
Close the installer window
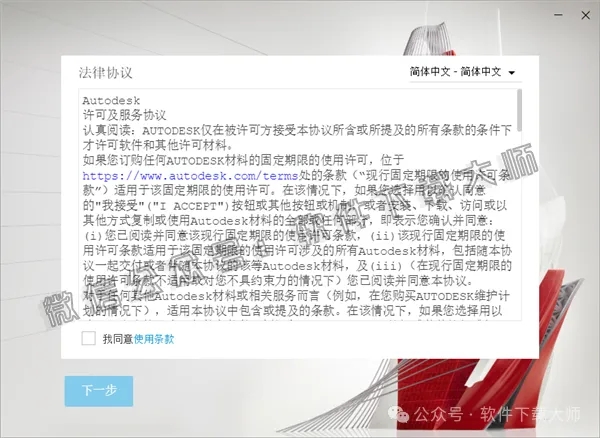pos(585,15)
